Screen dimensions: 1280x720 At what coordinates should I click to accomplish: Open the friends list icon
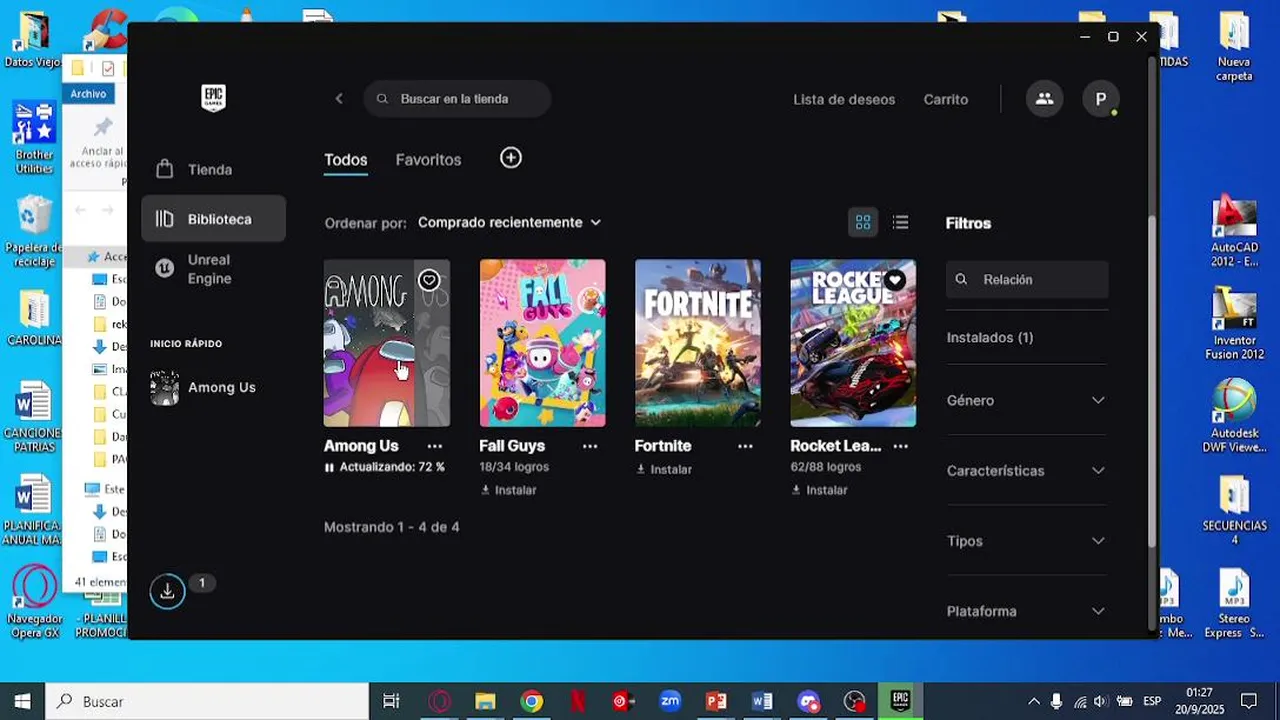point(1044,99)
